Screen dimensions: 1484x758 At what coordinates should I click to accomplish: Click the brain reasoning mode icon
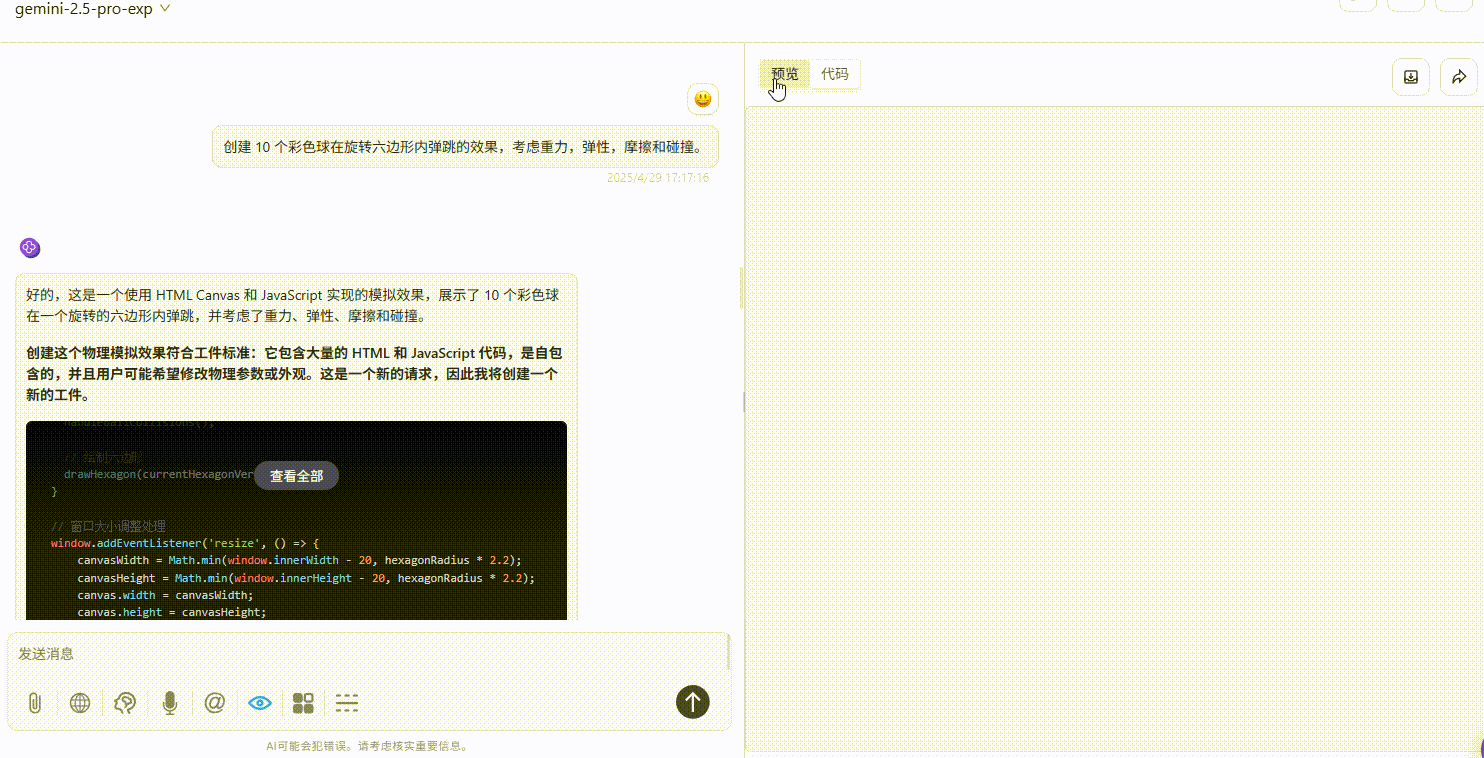coord(125,703)
